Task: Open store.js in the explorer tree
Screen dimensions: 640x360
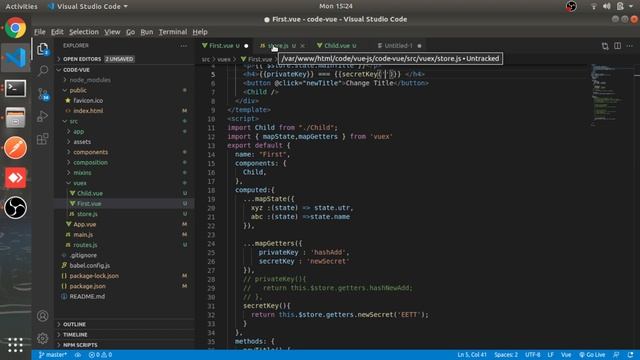Action: point(87,214)
